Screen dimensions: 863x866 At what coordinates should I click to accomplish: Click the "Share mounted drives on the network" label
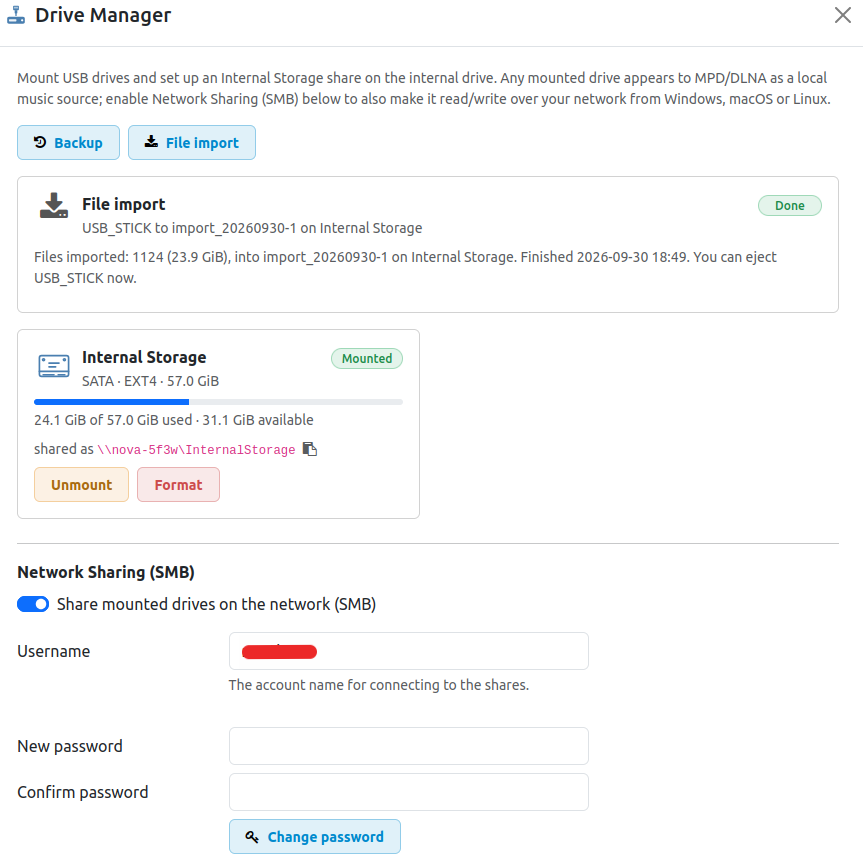(x=216, y=604)
